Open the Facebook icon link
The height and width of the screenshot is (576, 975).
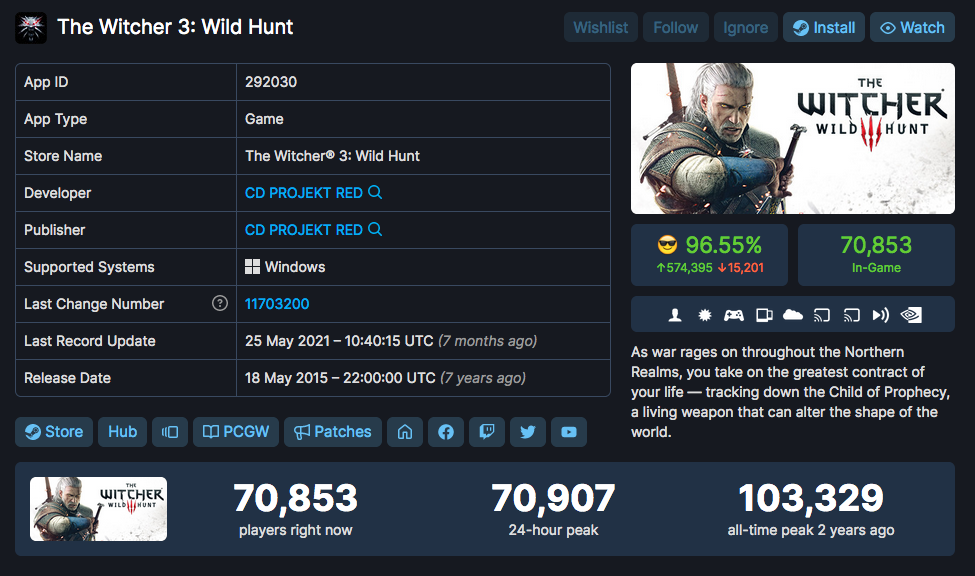[x=446, y=432]
